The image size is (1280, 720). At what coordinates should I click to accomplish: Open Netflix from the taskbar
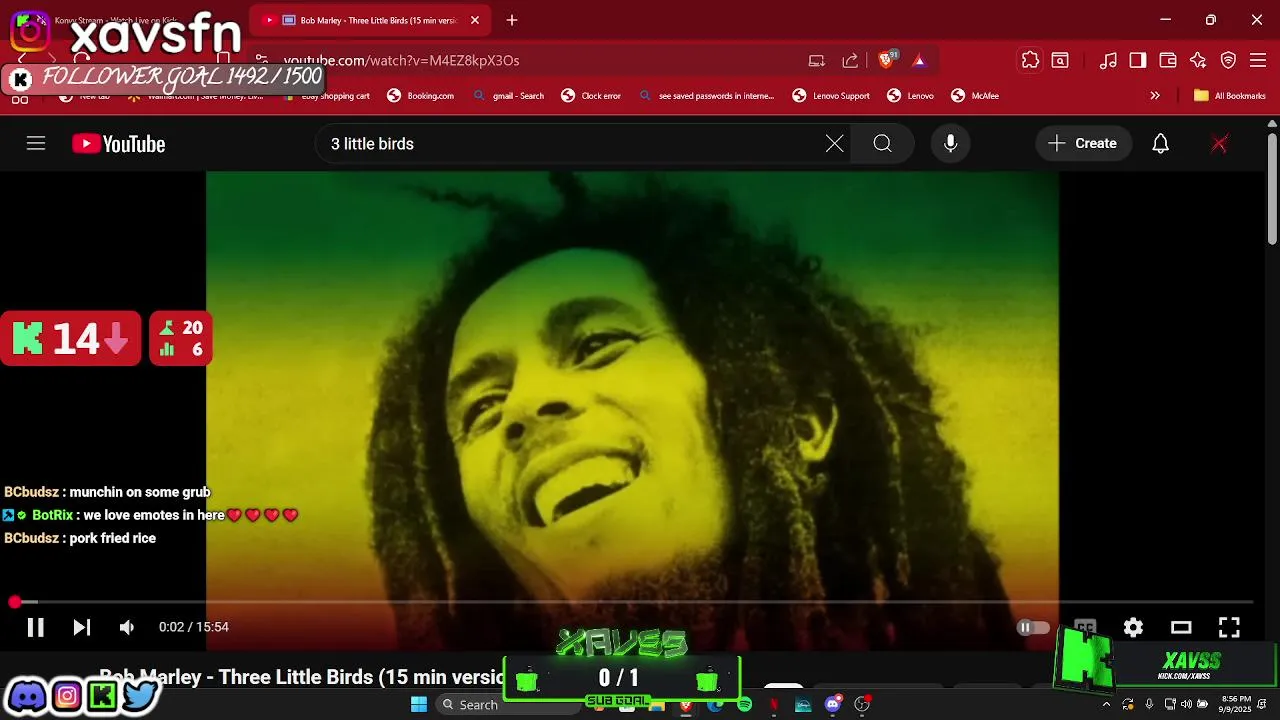click(774, 705)
